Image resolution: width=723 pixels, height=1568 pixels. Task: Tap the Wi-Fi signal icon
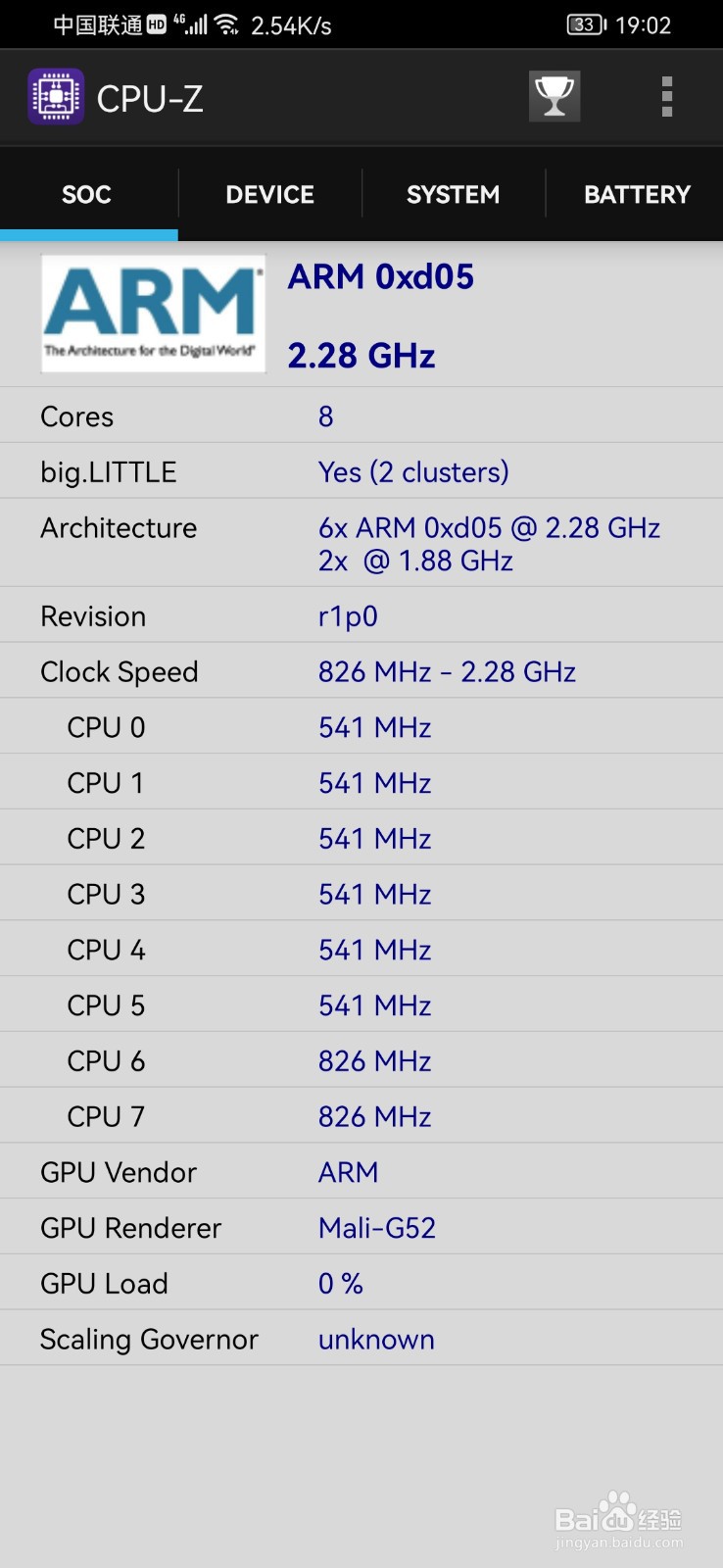(x=227, y=24)
